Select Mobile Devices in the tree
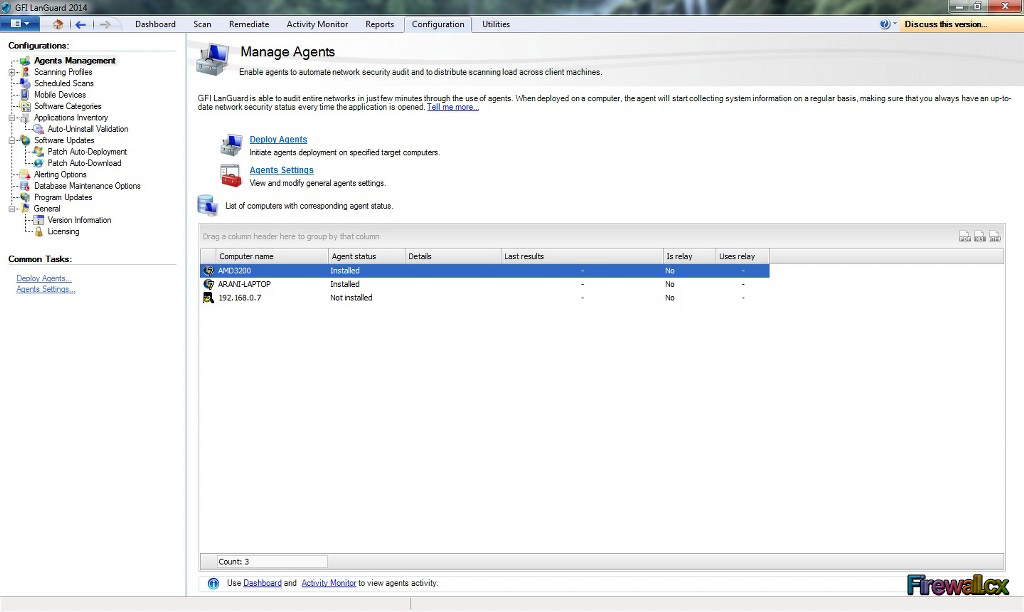 click(x=59, y=95)
